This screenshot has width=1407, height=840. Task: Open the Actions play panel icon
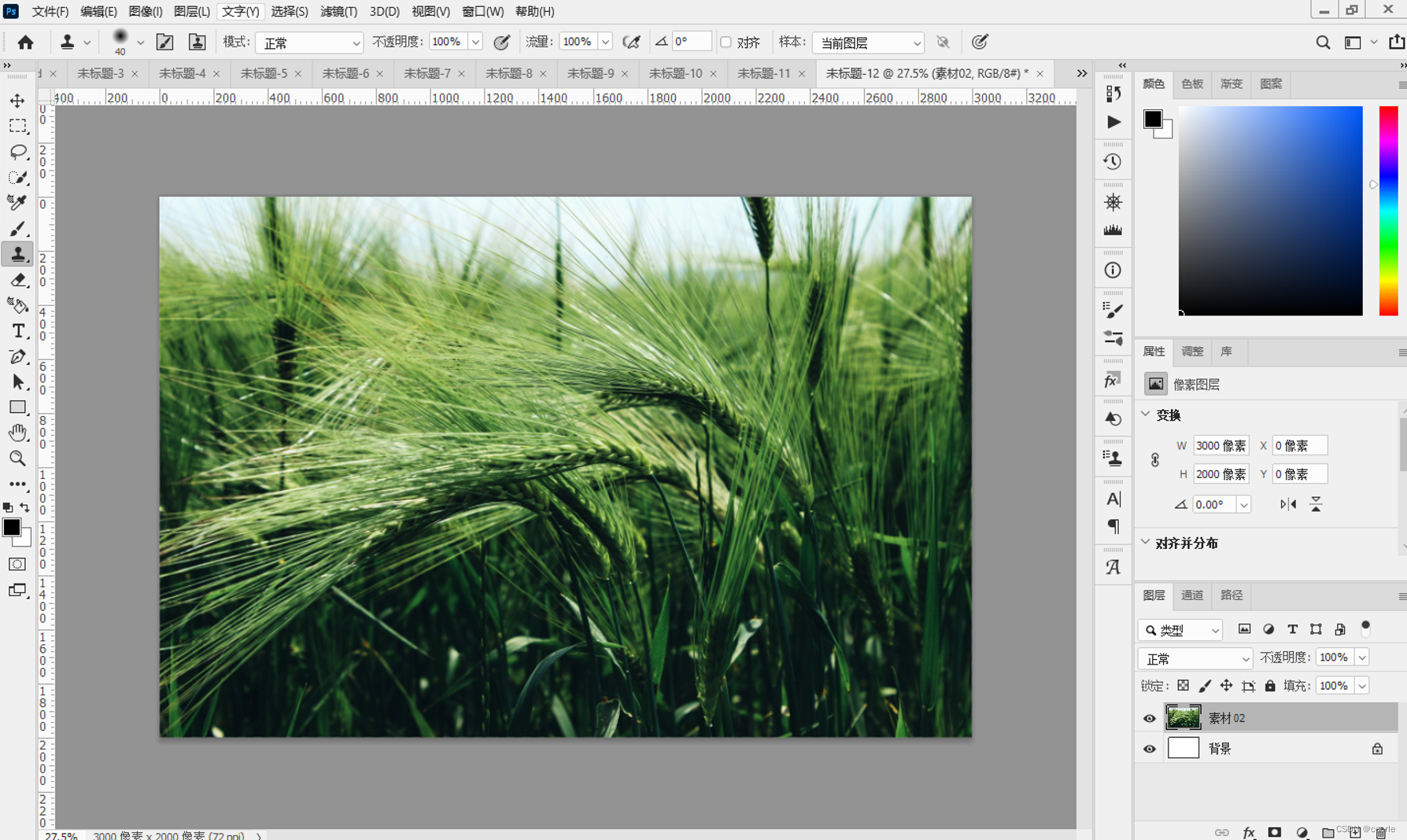[x=1113, y=122]
